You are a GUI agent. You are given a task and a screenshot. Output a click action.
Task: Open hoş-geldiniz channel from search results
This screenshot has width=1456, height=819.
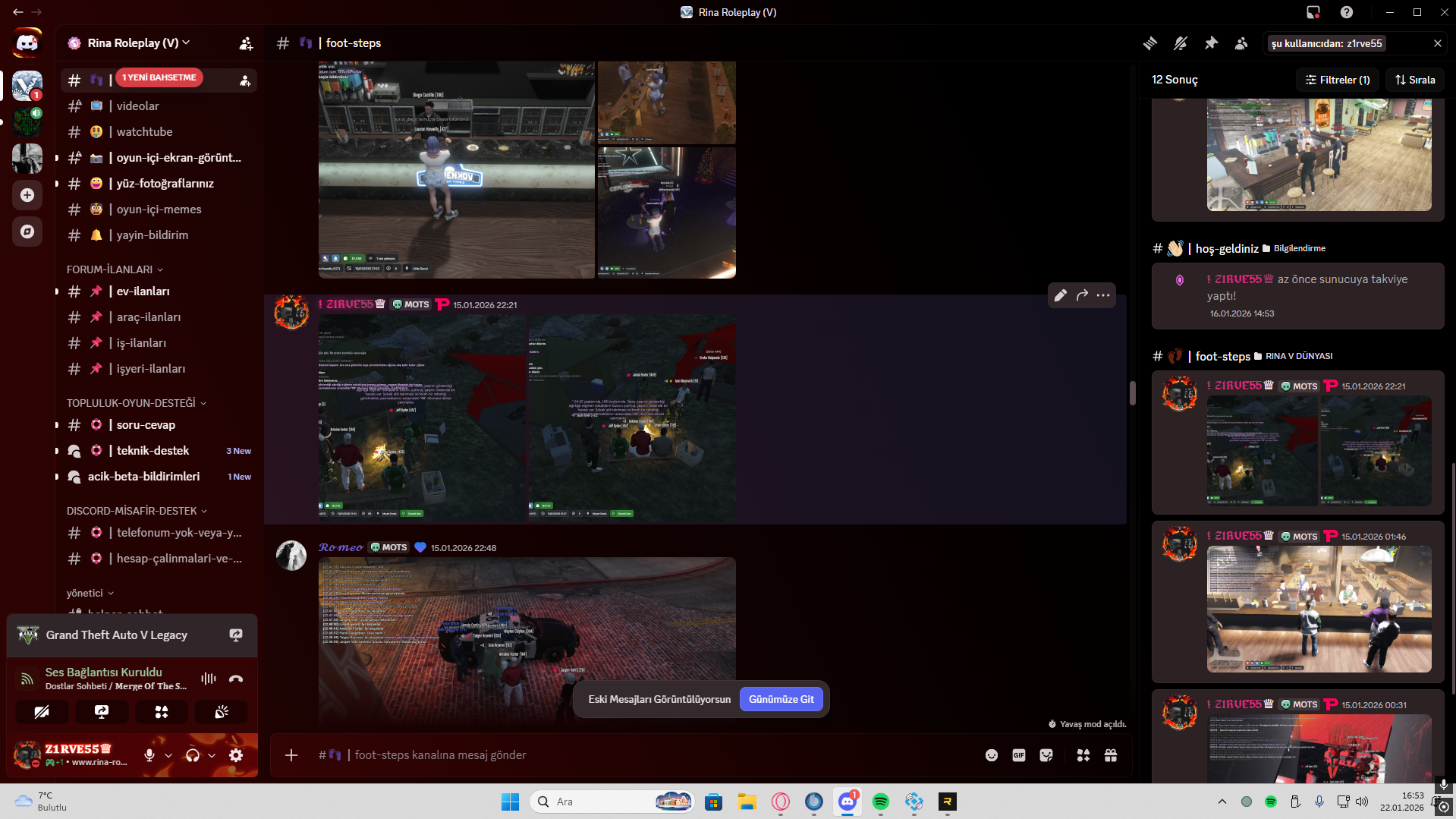[x=1227, y=248]
